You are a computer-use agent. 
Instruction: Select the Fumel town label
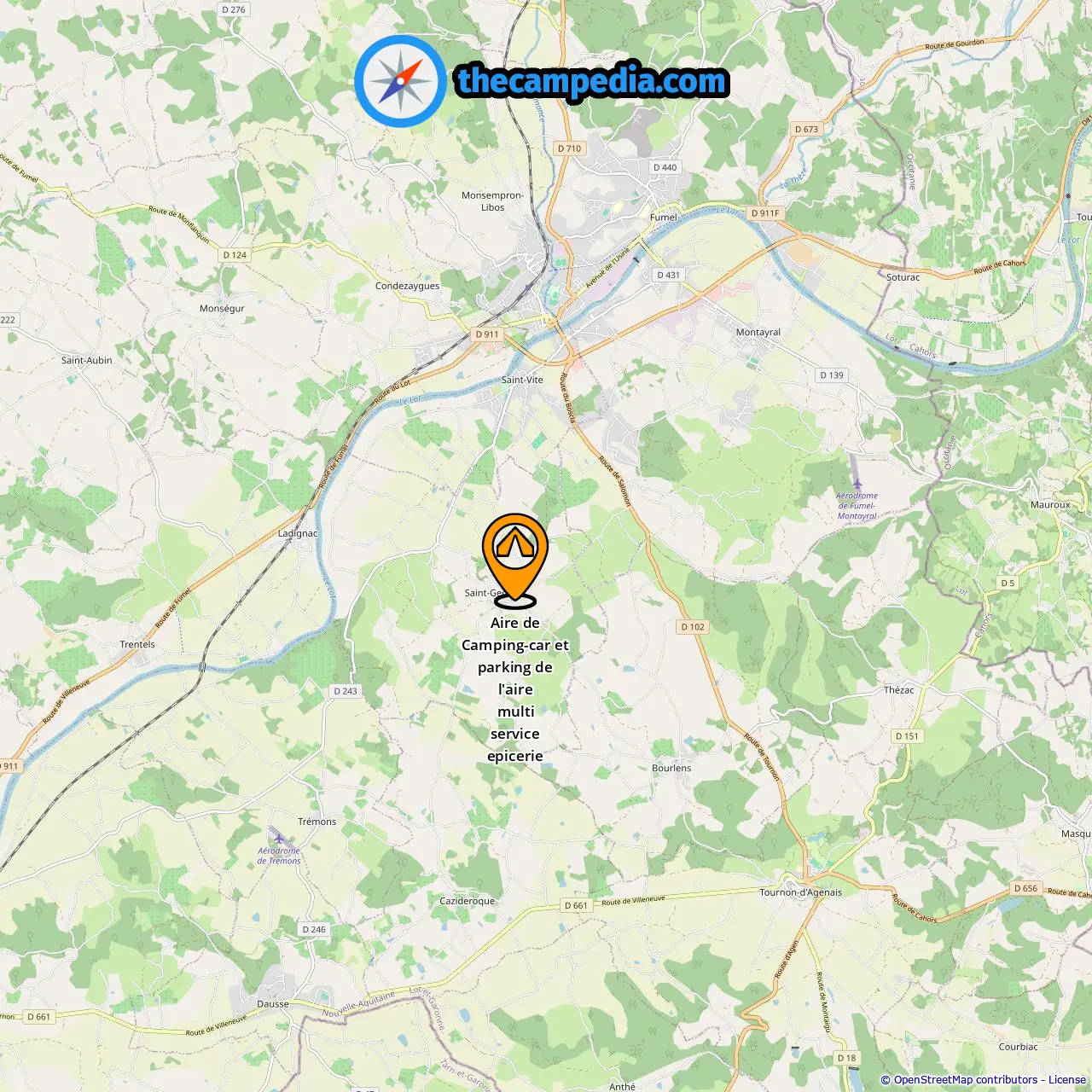pos(664,218)
